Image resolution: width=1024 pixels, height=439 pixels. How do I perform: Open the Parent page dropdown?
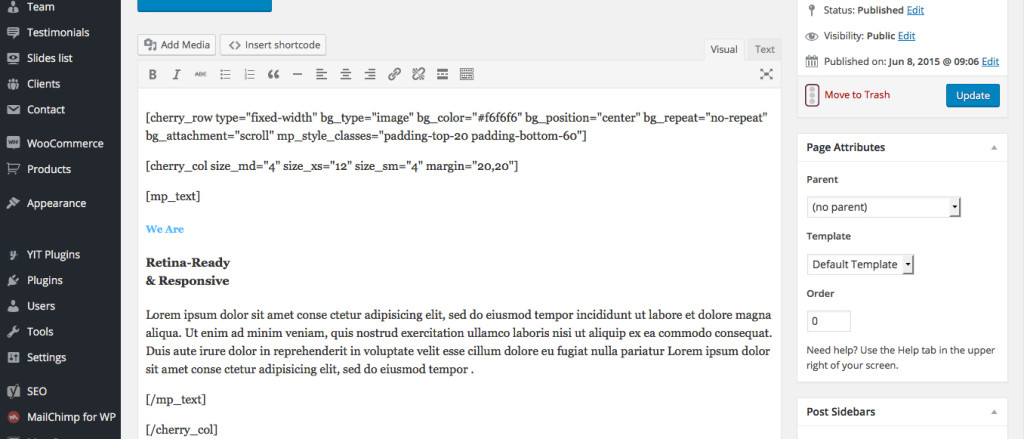coord(883,207)
